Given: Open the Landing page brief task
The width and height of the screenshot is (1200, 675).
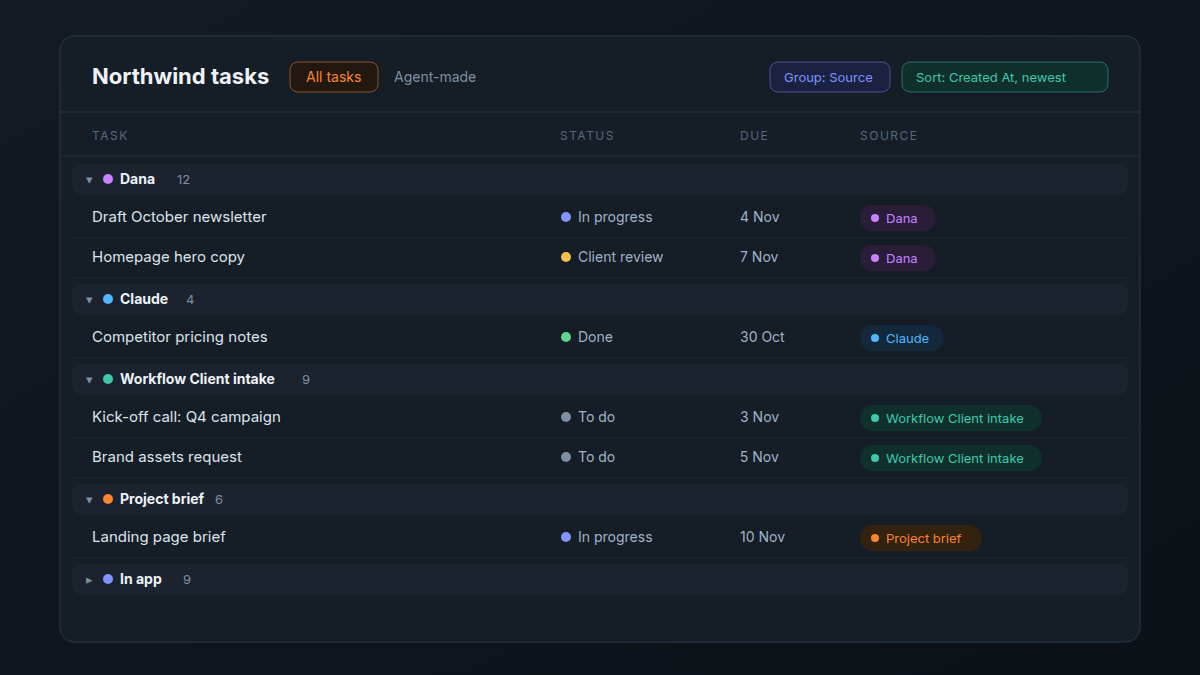Looking at the screenshot, I should tap(159, 537).
